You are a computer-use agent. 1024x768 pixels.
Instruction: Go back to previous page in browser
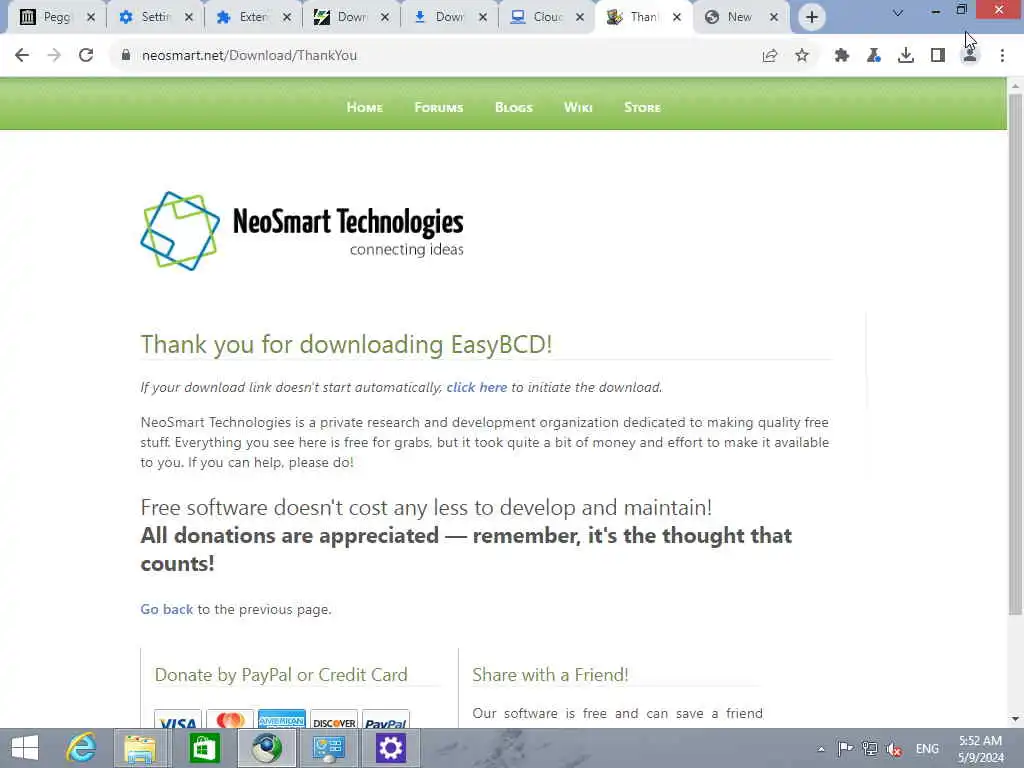click(x=22, y=56)
